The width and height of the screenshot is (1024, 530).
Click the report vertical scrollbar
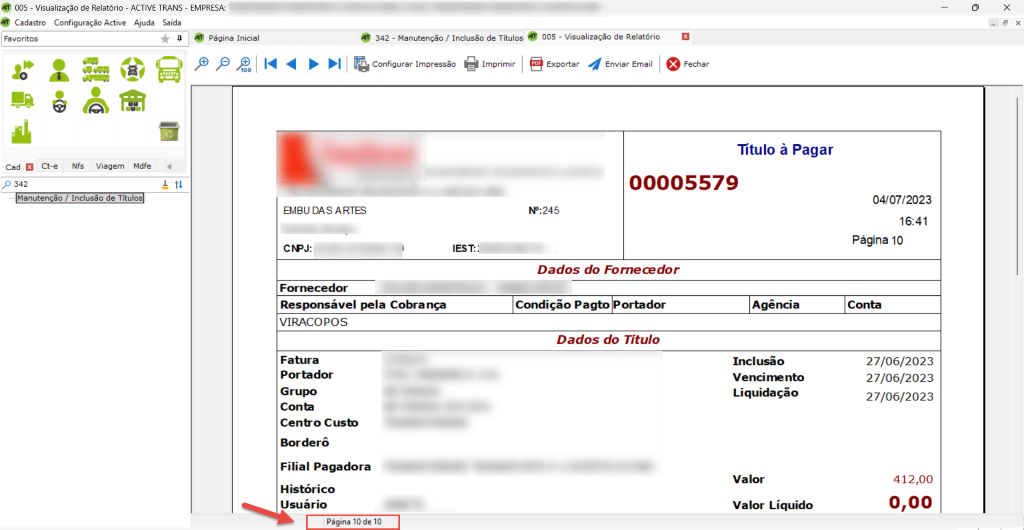coord(1017,185)
